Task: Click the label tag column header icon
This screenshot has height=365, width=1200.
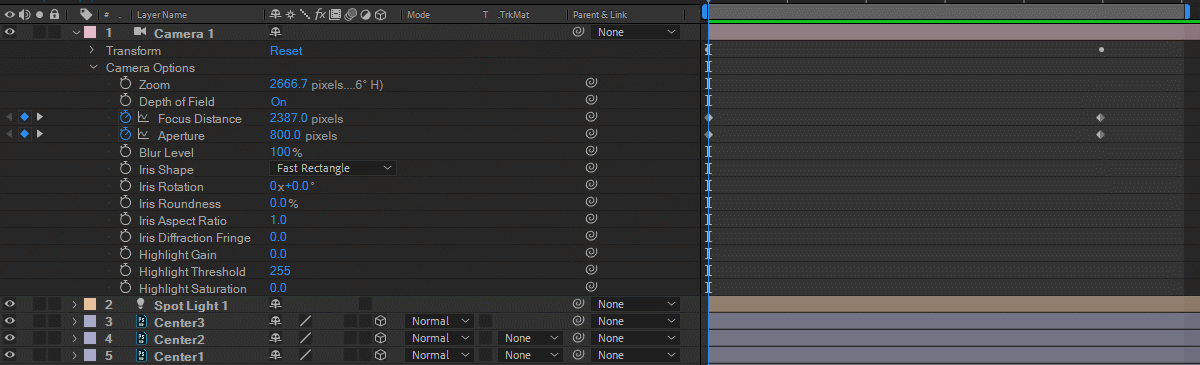Action: 86,15
